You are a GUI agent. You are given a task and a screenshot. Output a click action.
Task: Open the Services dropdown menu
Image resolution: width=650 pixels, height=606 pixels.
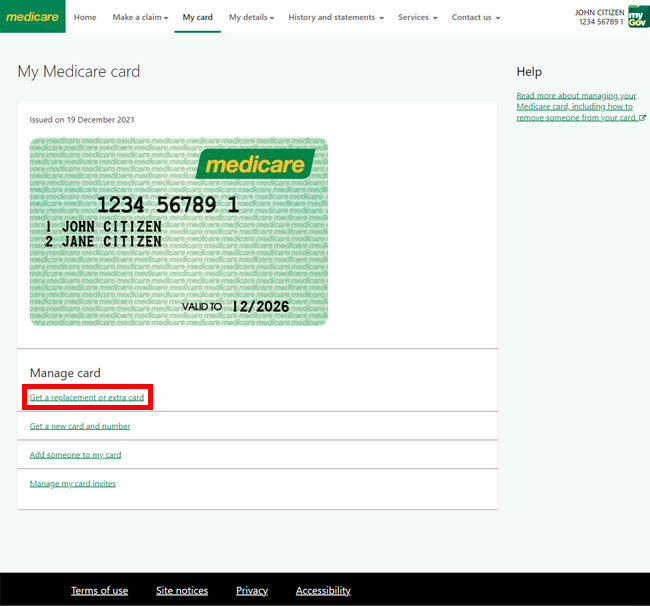[417, 17]
